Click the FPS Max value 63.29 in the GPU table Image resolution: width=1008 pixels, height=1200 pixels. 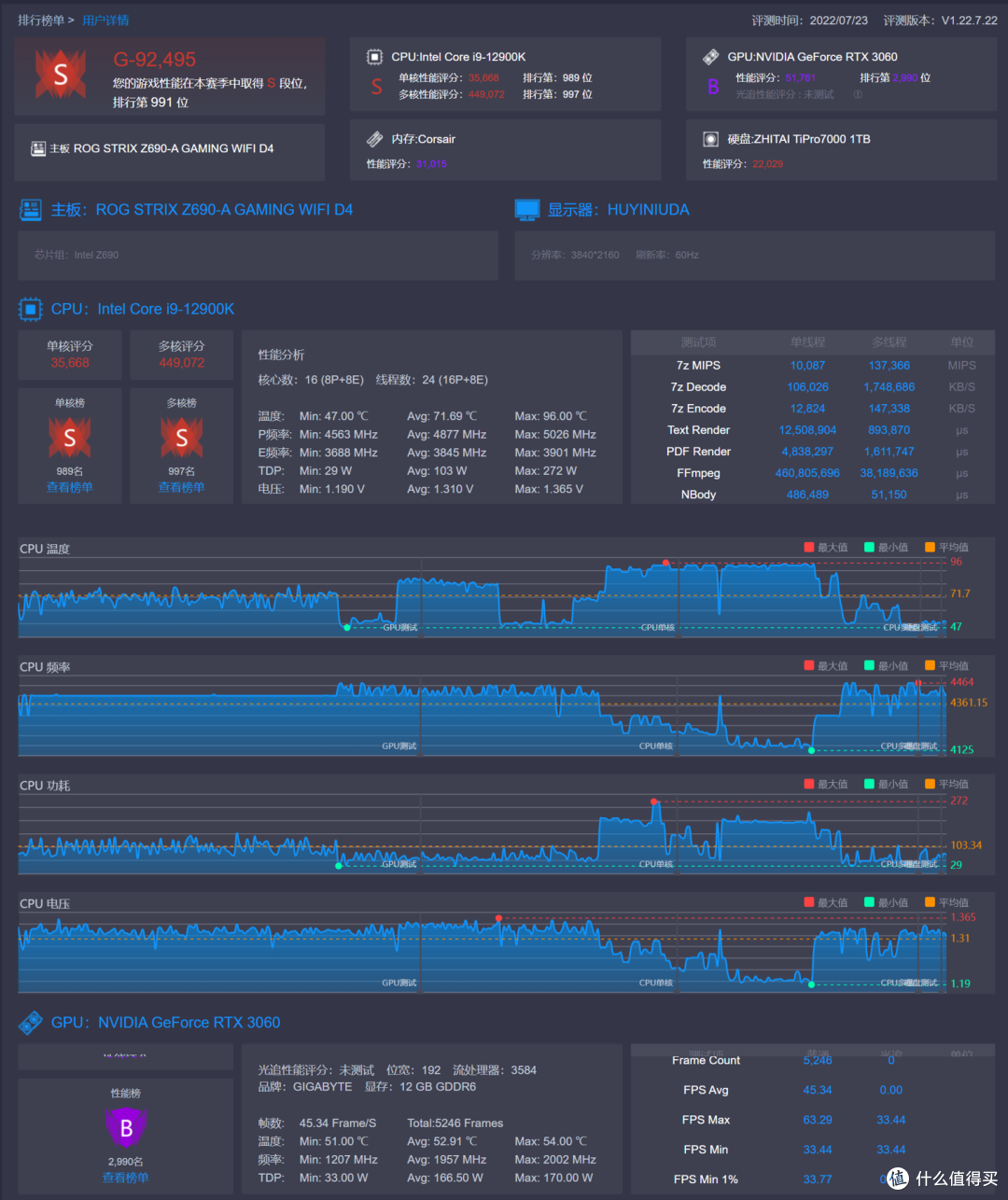[x=818, y=1120]
